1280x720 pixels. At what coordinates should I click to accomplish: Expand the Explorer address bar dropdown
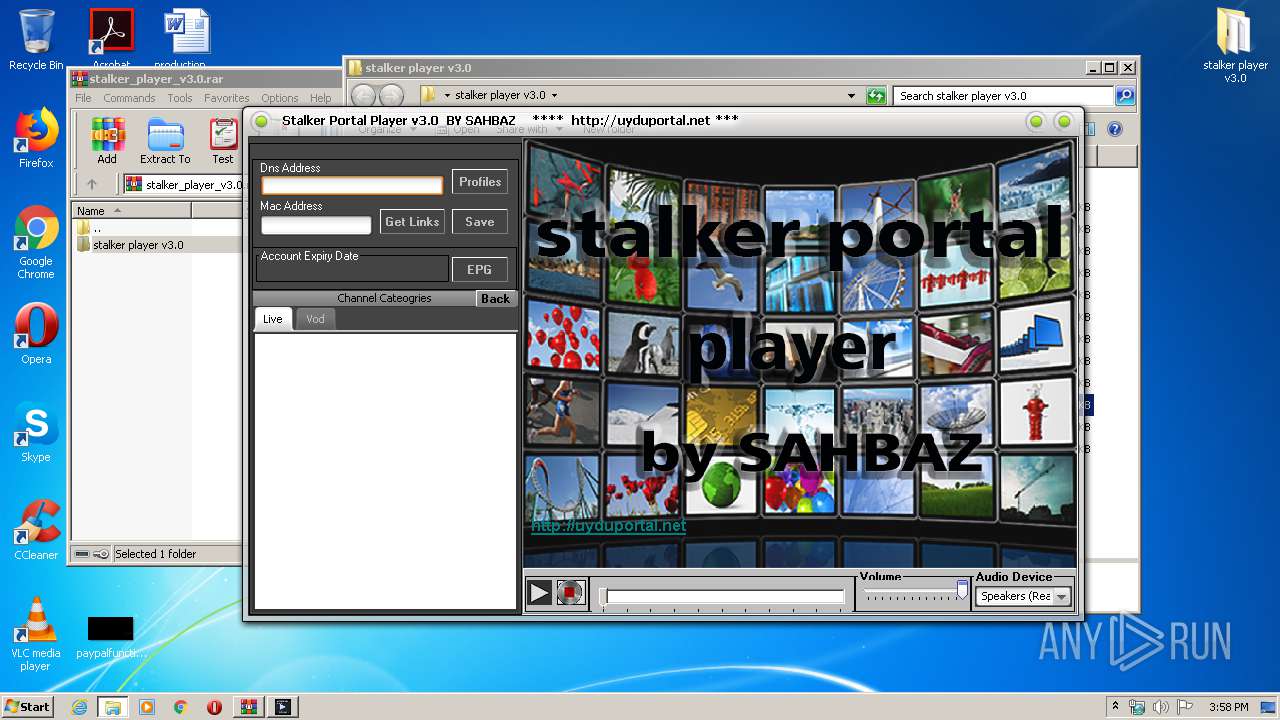tap(852, 96)
